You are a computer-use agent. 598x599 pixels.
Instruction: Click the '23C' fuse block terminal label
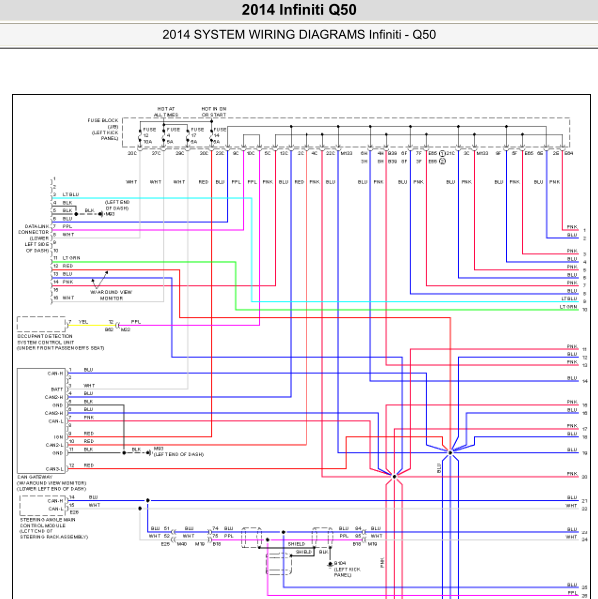click(x=220, y=153)
